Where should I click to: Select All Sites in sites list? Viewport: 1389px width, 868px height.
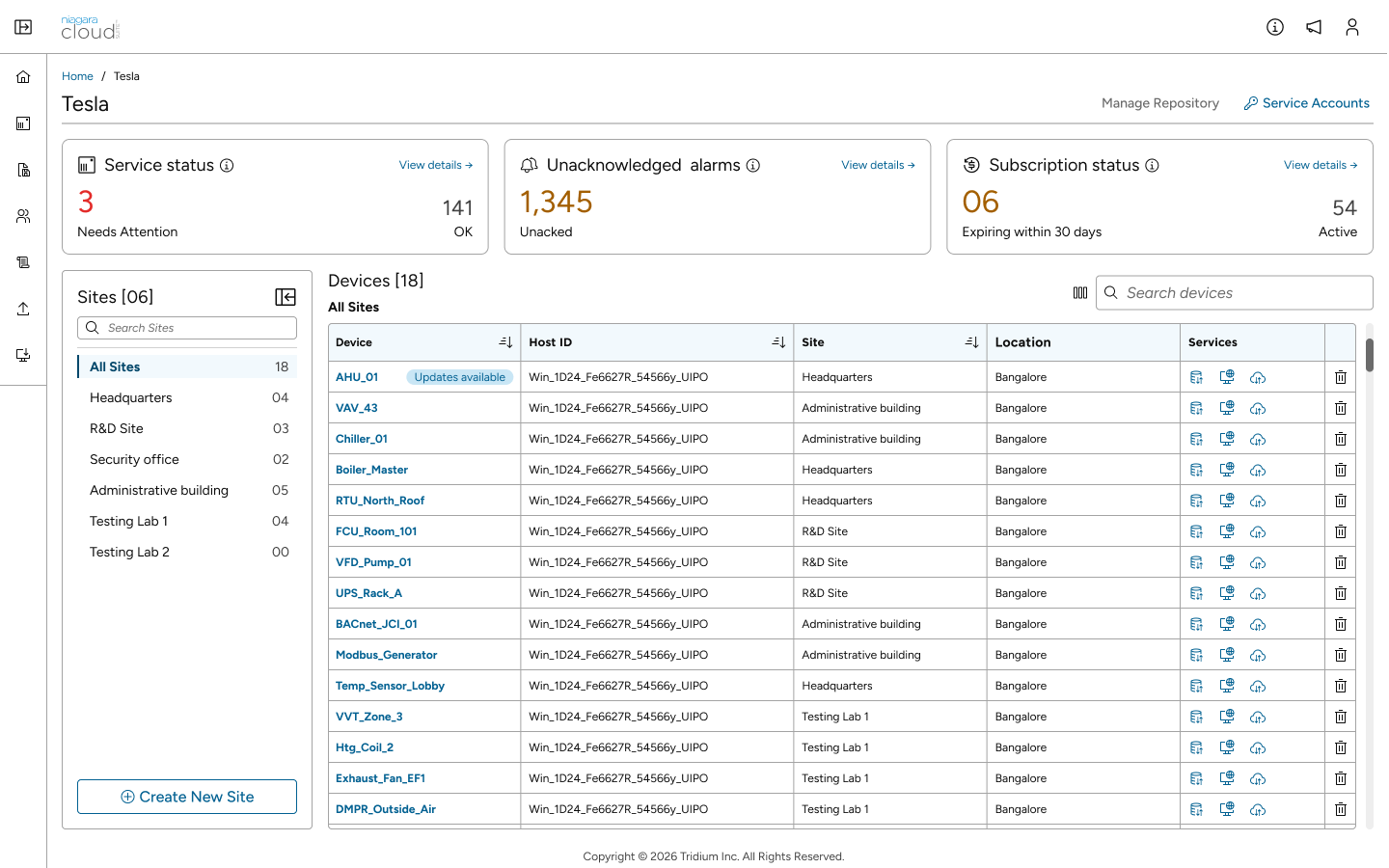click(187, 366)
